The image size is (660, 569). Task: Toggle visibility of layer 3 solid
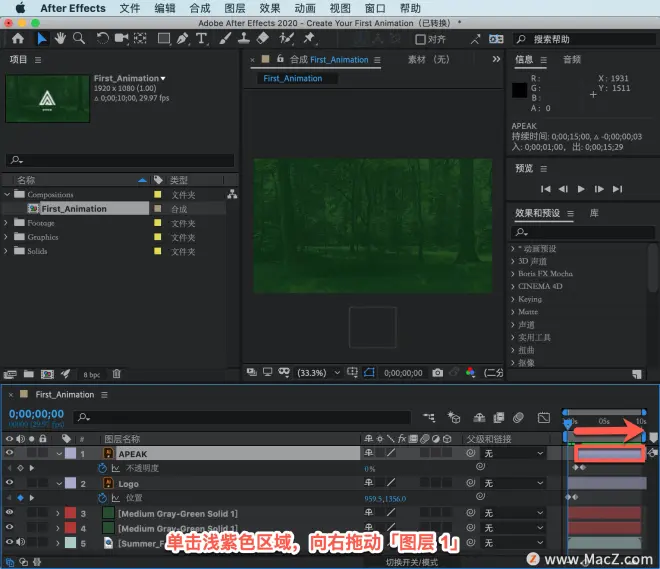coord(9,513)
